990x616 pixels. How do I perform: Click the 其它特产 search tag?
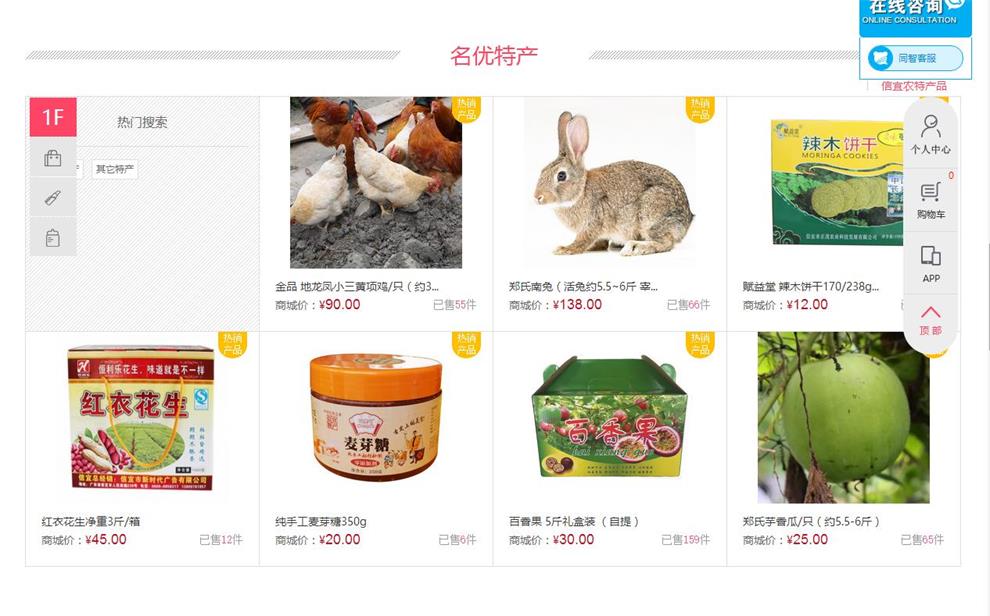pyautogui.click(x=114, y=169)
